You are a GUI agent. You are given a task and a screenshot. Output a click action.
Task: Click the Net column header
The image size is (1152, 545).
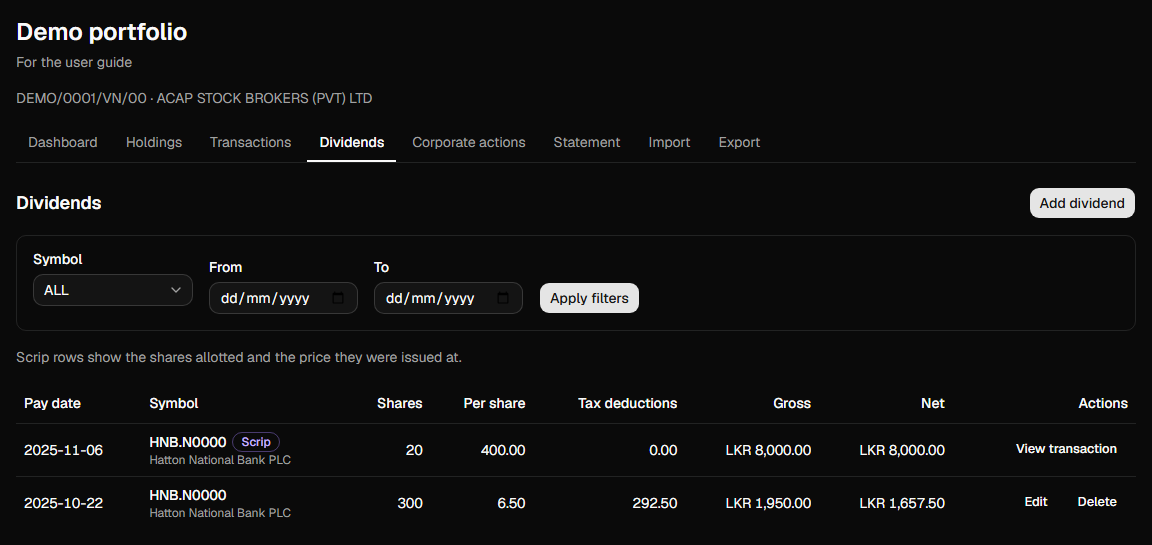pyautogui.click(x=934, y=403)
